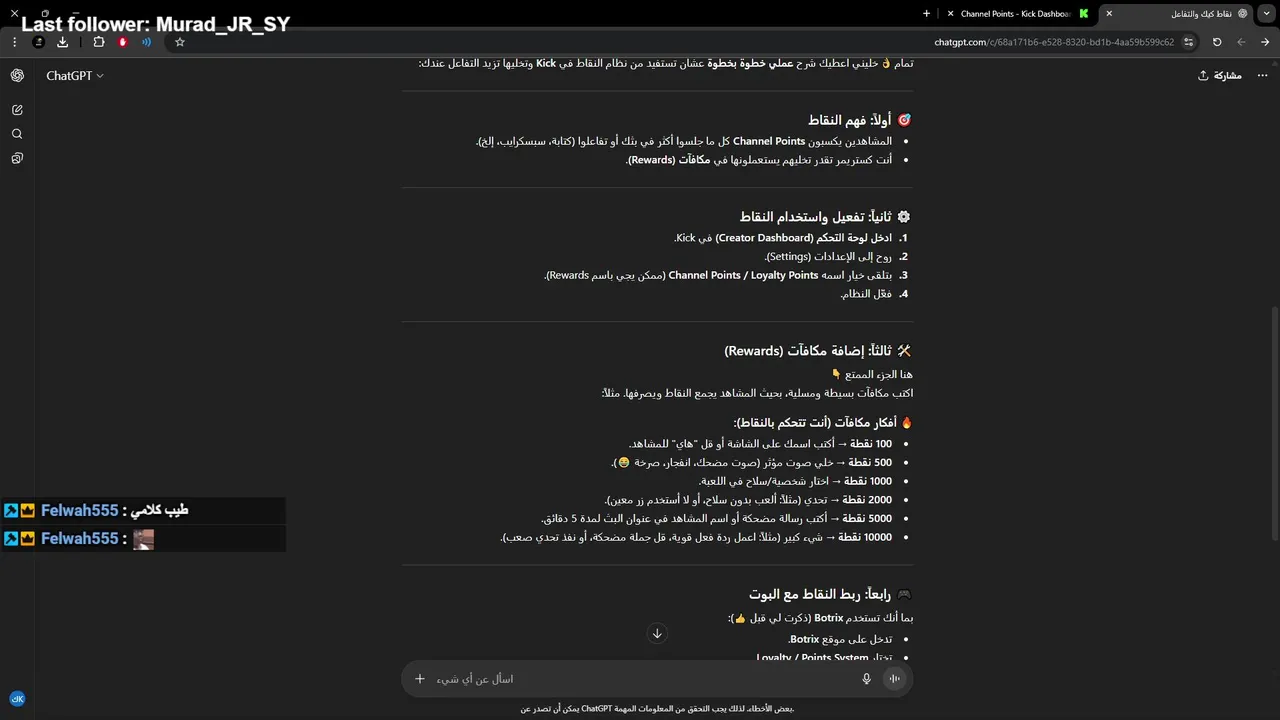1280x720 pixels.
Task: Click the 5000 نقطة reward line
Action: click(717, 519)
